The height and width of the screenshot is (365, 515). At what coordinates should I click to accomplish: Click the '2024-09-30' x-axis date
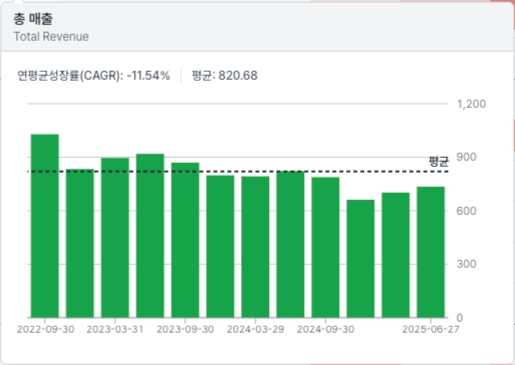click(x=326, y=329)
